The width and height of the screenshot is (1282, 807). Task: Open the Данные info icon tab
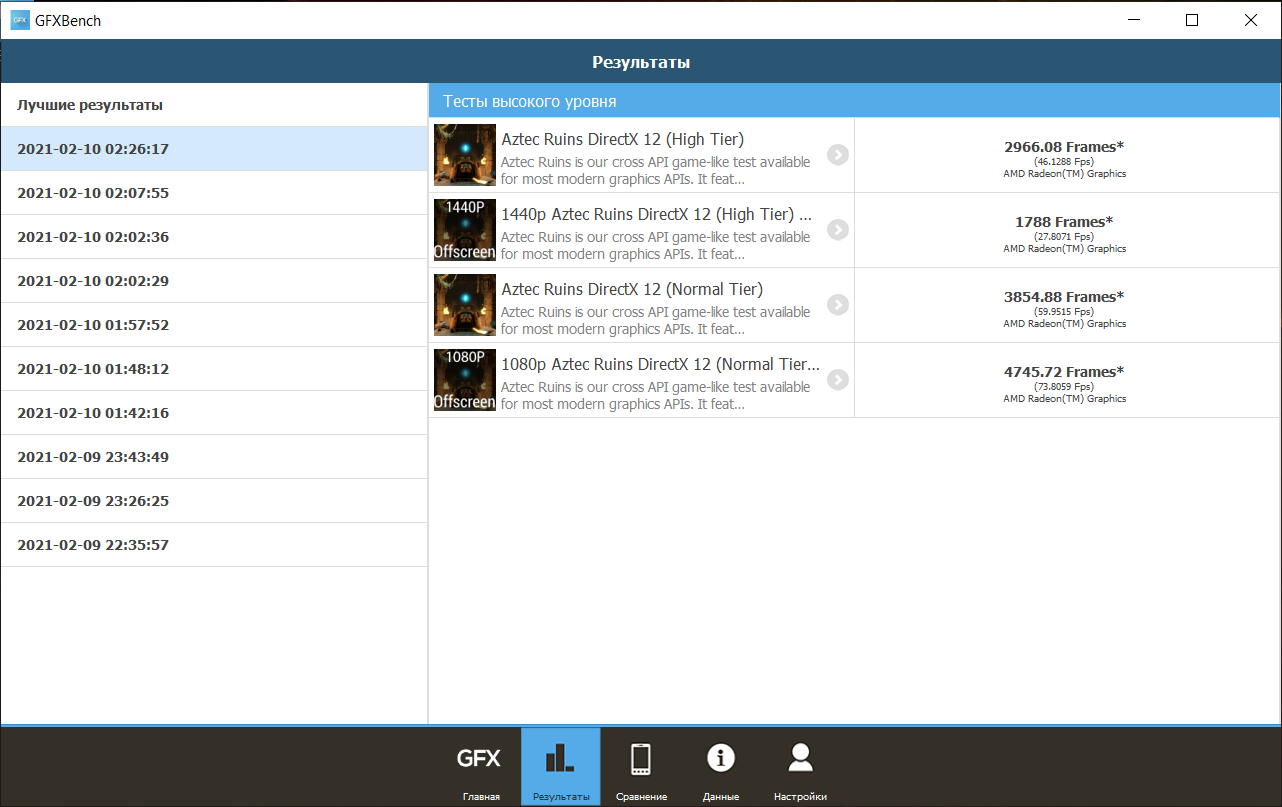point(720,767)
